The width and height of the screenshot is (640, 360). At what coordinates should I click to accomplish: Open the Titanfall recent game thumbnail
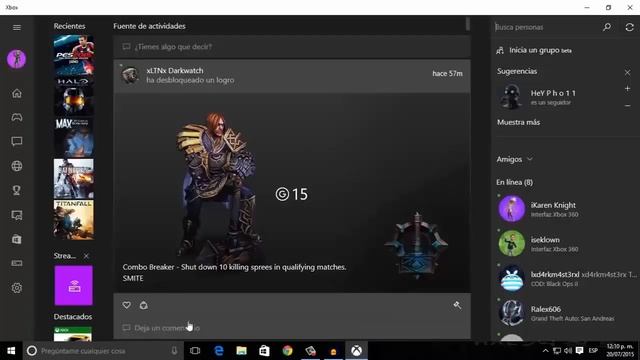click(73, 220)
